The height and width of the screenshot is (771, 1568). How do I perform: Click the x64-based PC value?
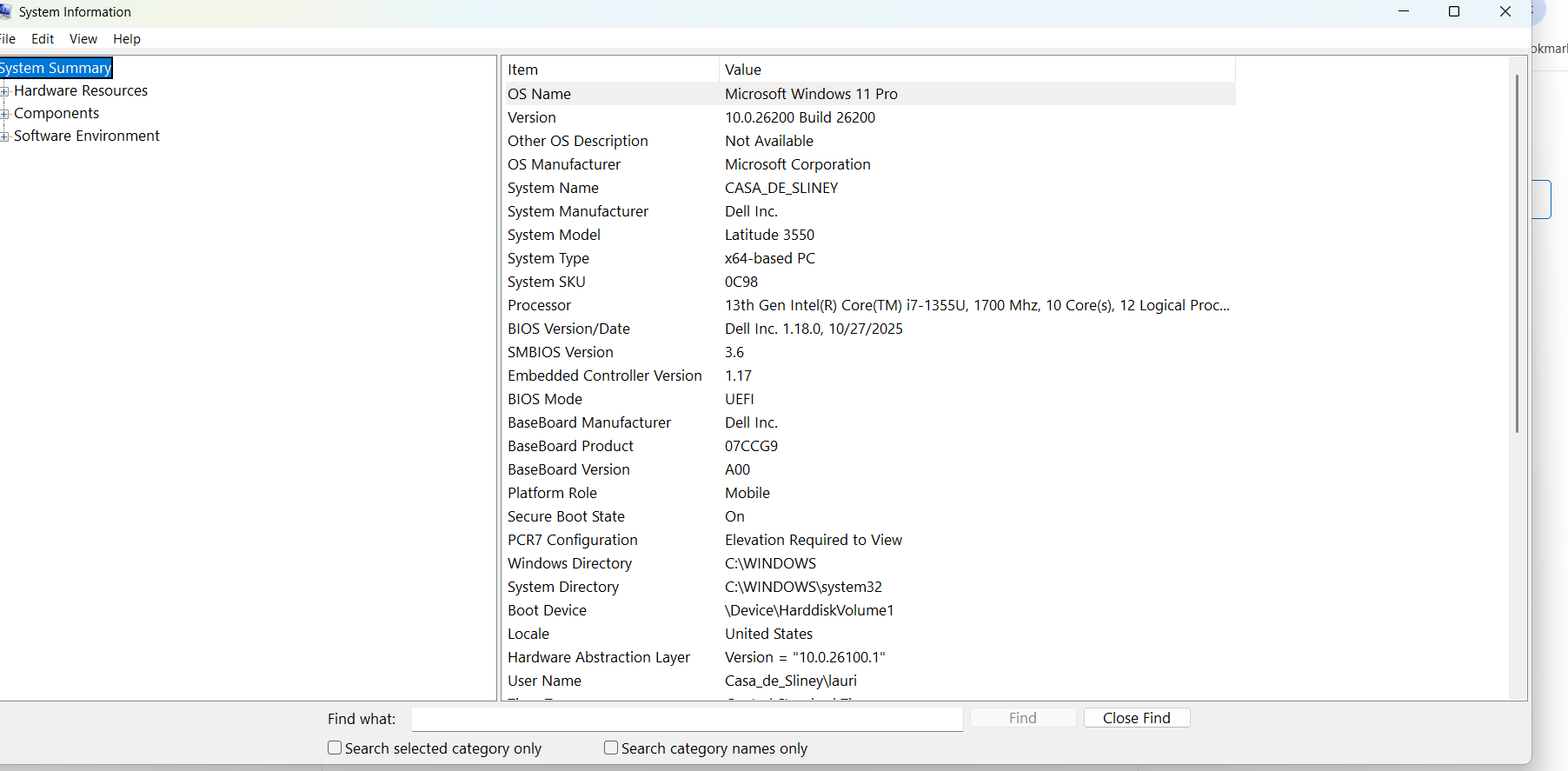(770, 258)
